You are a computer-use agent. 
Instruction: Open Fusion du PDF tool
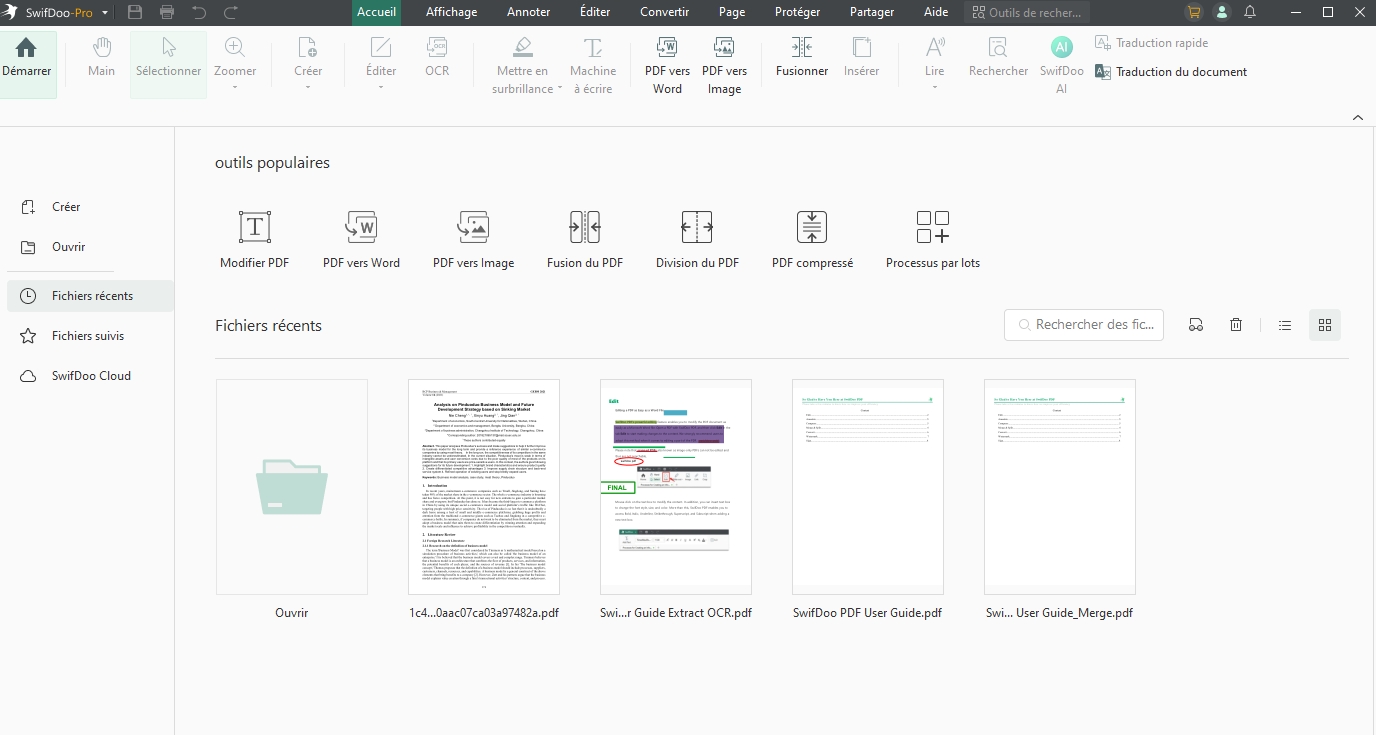585,240
